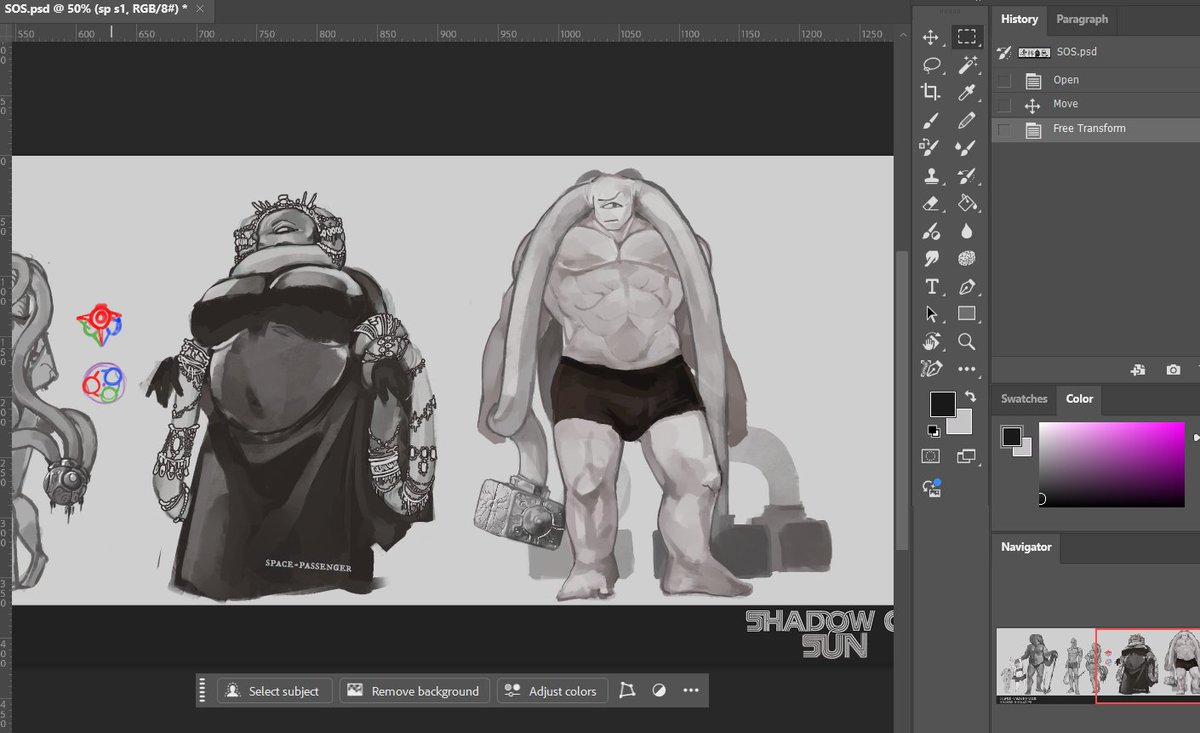Switch to the Swatches tab
1200x733 pixels.
(x=1024, y=399)
